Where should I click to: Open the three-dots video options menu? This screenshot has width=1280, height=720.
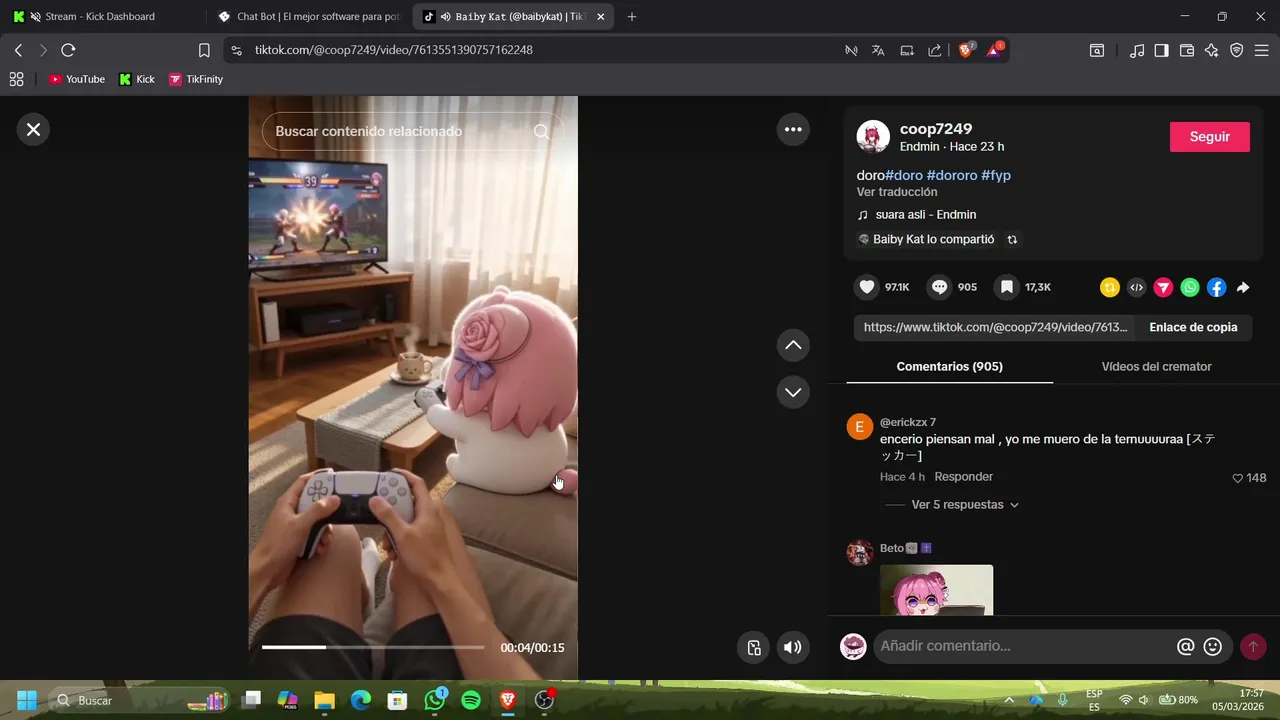pos(793,129)
